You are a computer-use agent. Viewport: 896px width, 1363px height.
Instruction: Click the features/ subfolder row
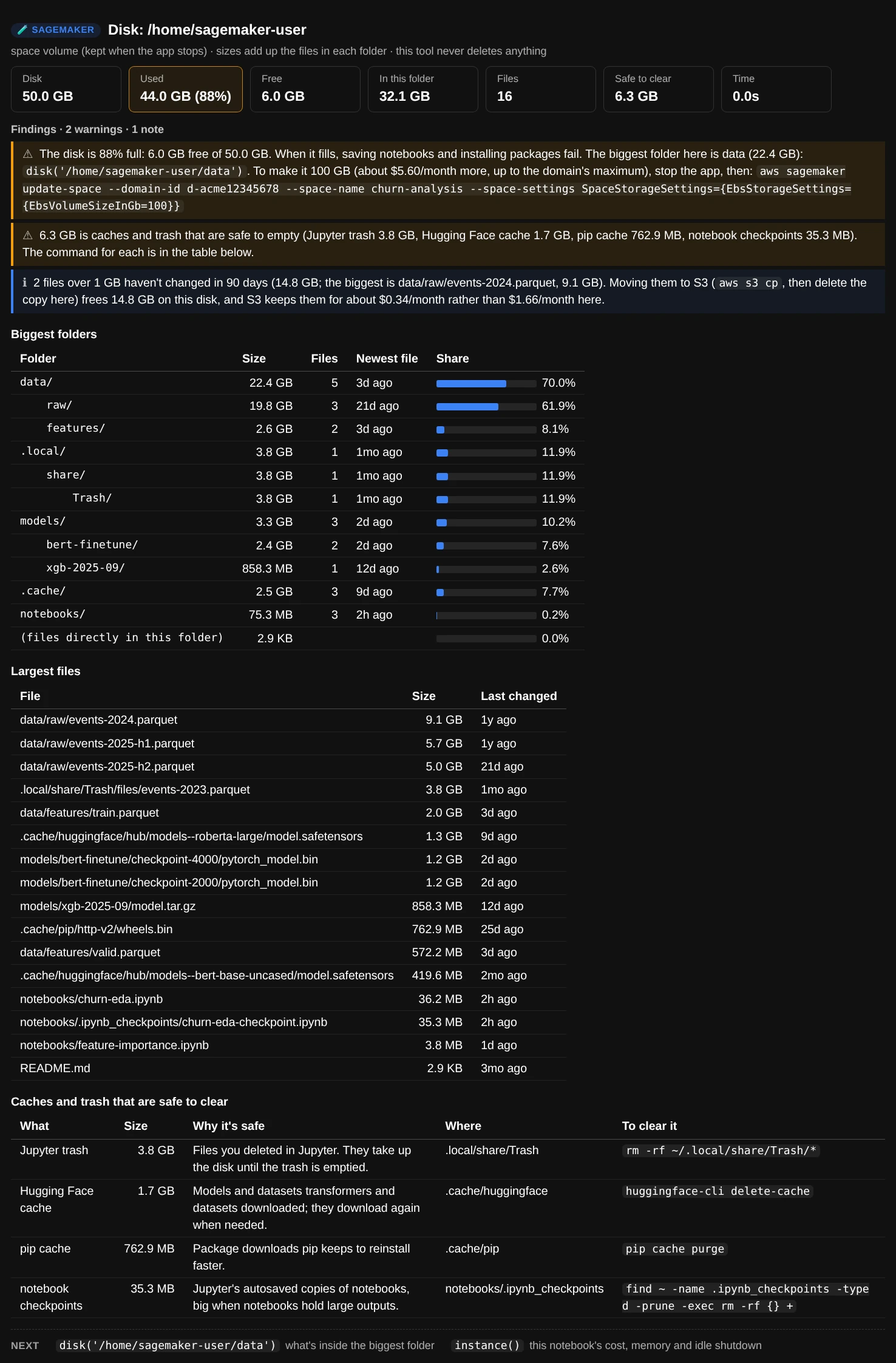click(x=297, y=429)
